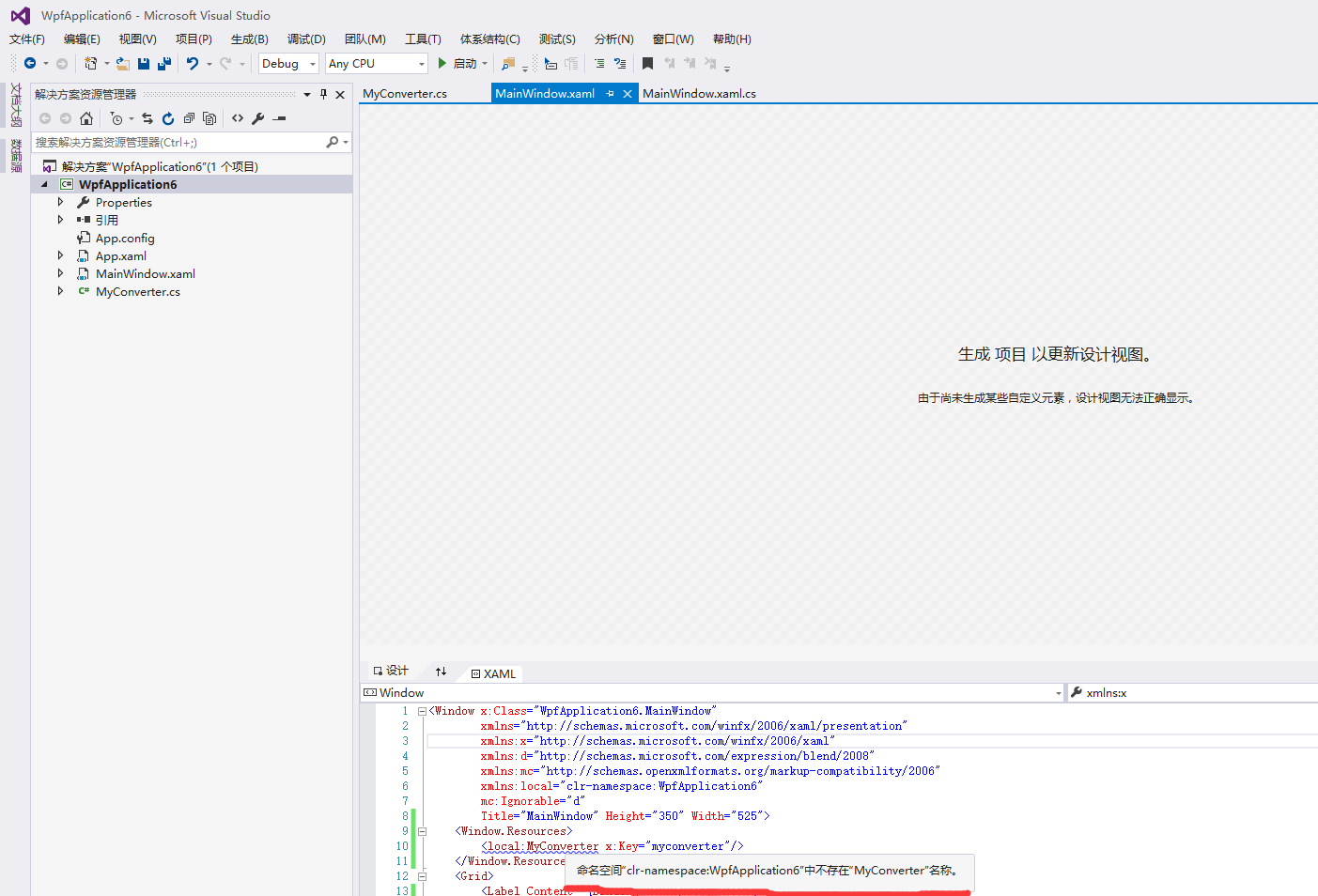Switch to the XAML view tab
The width and height of the screenshot is (1318, 896).
click(493, 673)
